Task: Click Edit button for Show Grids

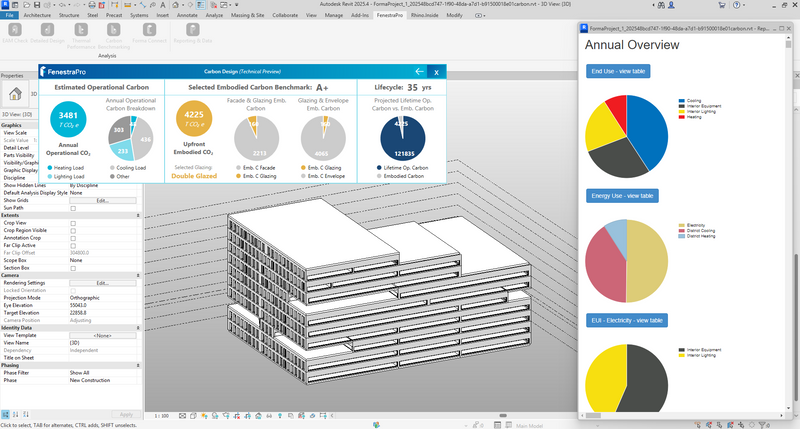Action: 103,200
